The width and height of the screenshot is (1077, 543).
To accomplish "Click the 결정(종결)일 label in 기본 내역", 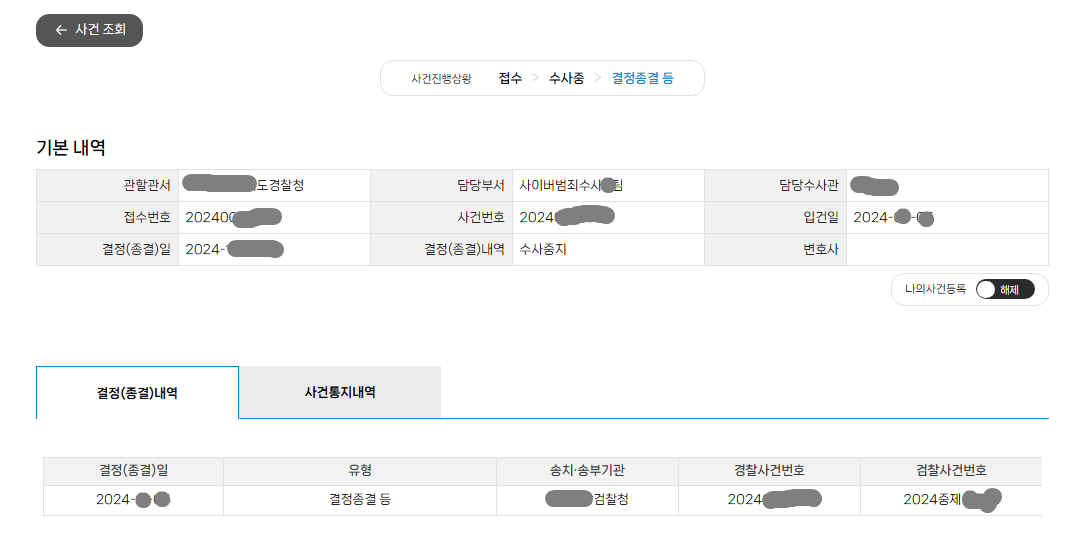I will [137, 249].
